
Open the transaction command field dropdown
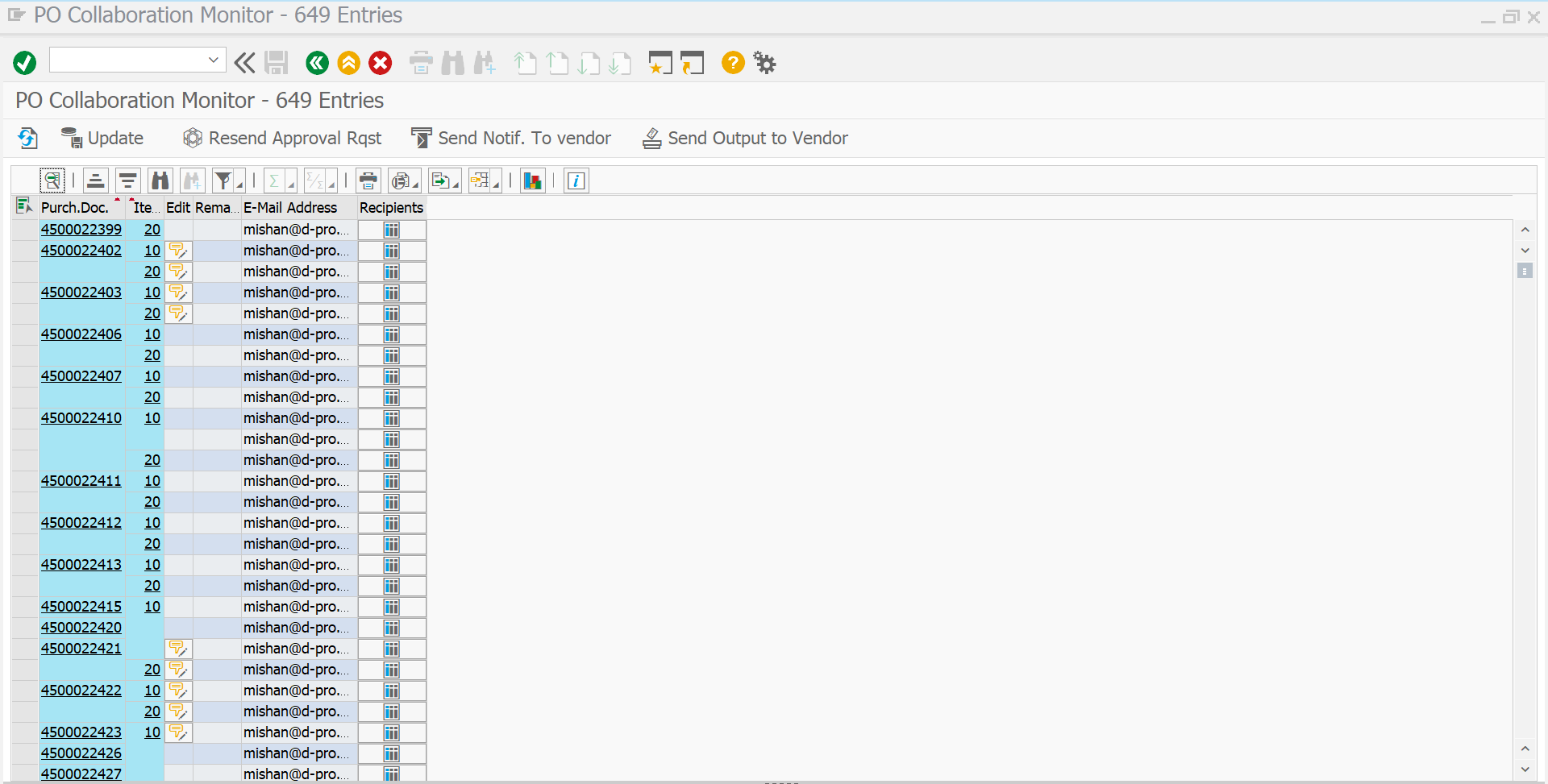[214, 60]
